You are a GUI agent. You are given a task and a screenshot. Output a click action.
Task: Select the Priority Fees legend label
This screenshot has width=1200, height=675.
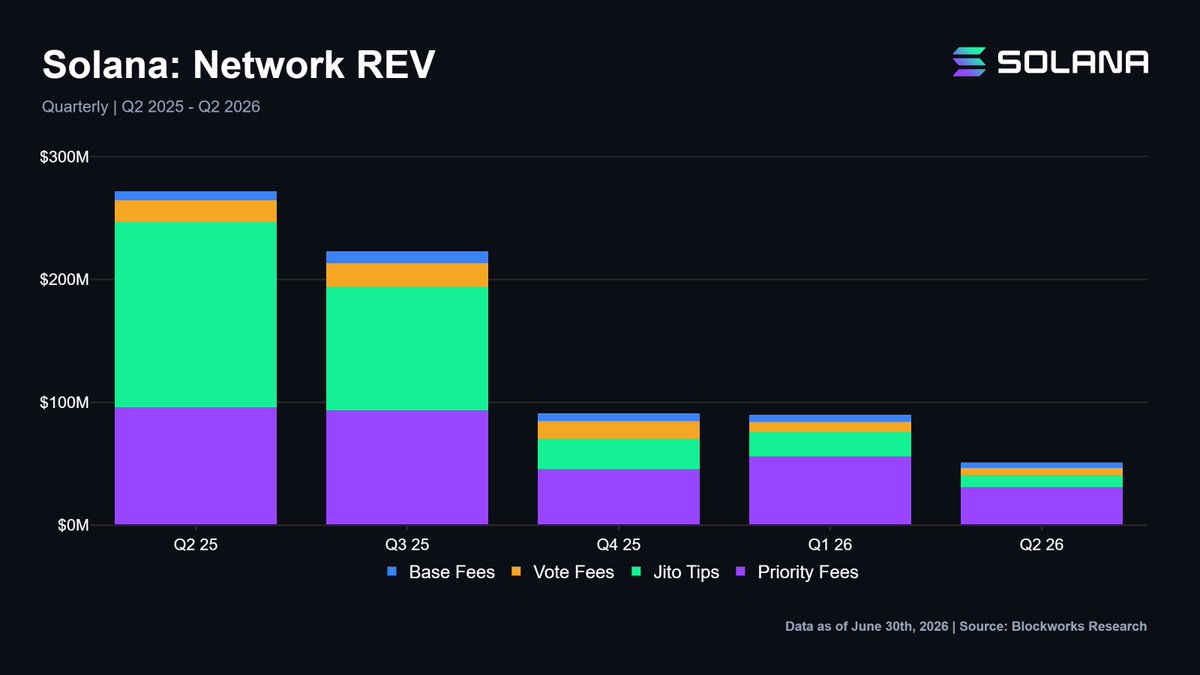pyautogui.click(x=808, y=572)
